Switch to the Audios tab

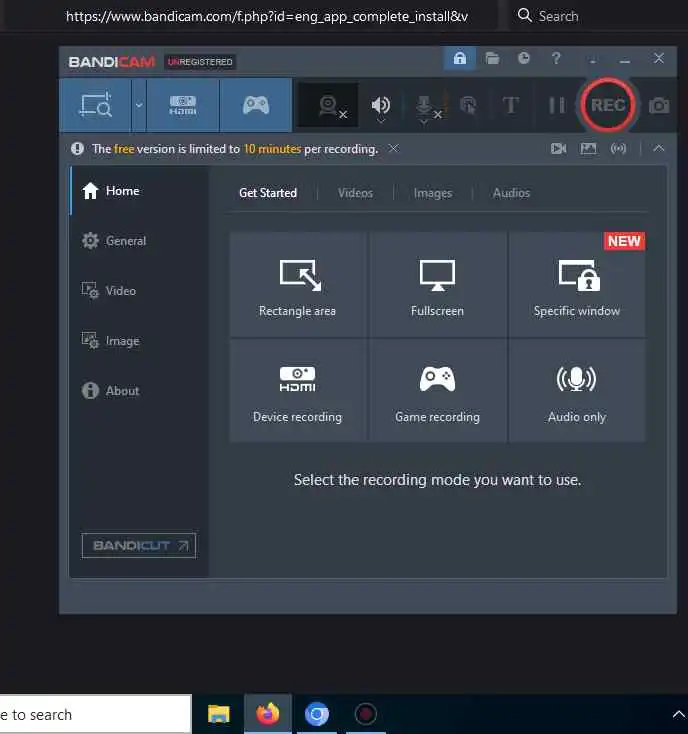[511, 193]
